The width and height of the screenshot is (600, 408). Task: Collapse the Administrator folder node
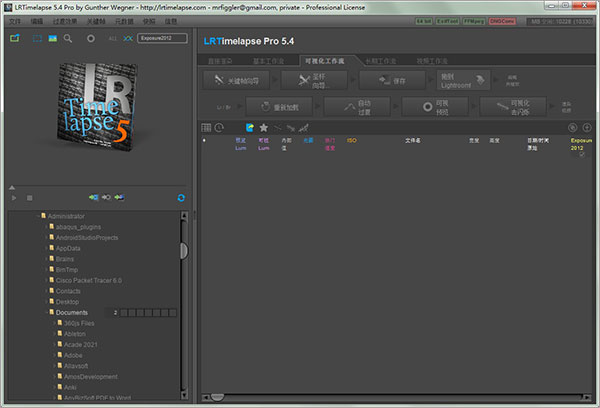(40, 216)
